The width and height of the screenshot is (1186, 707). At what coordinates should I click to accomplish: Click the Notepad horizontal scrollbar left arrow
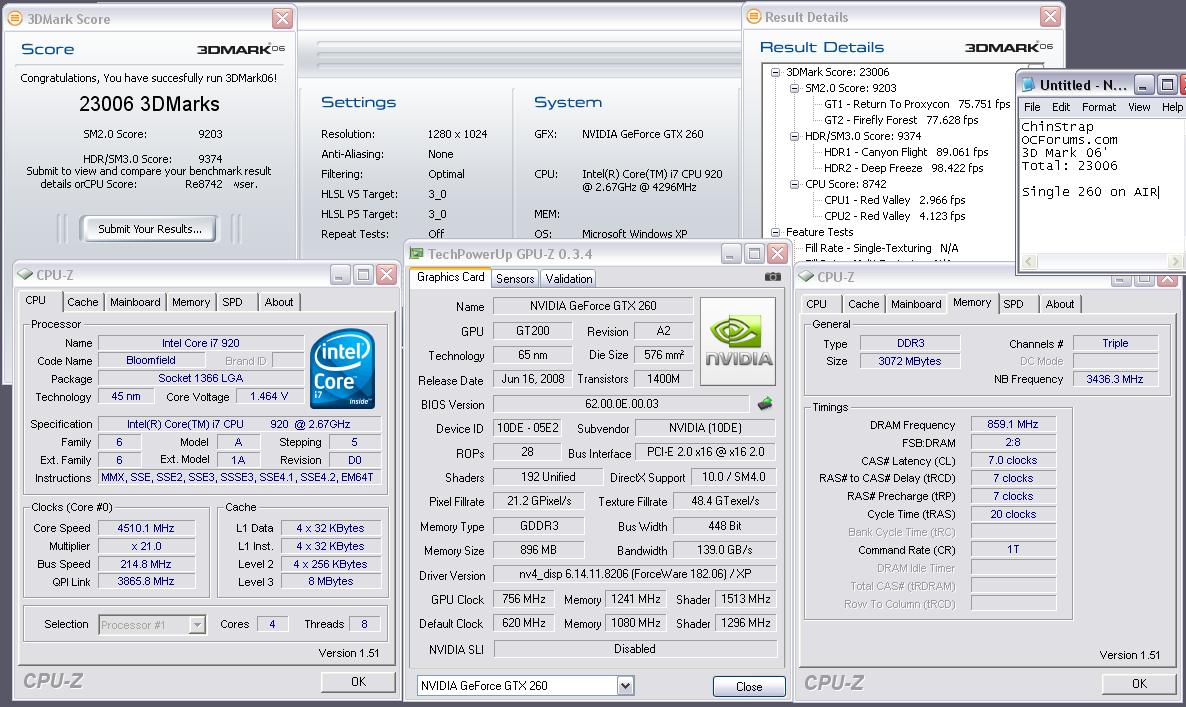click(x=1028, y=262)
